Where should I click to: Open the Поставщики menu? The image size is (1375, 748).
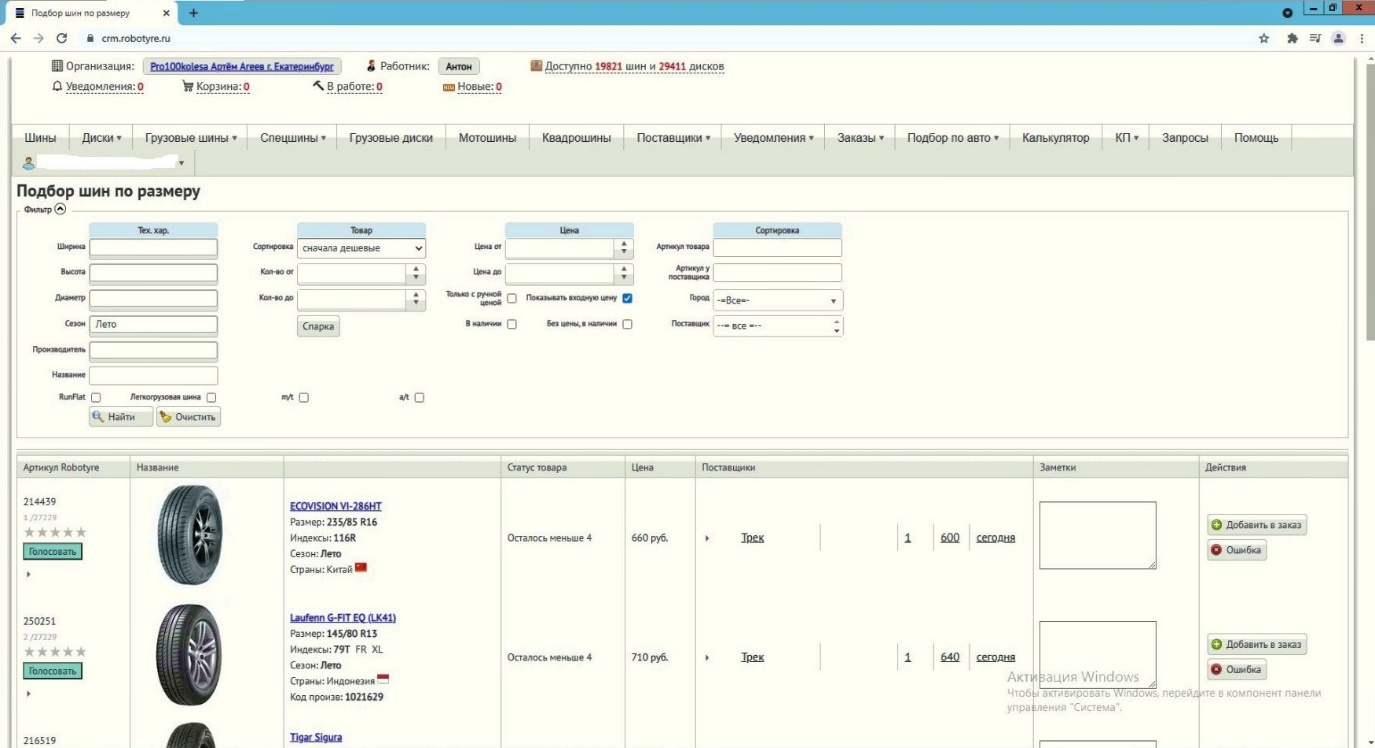pyautogui.click(x=673, y=138)
